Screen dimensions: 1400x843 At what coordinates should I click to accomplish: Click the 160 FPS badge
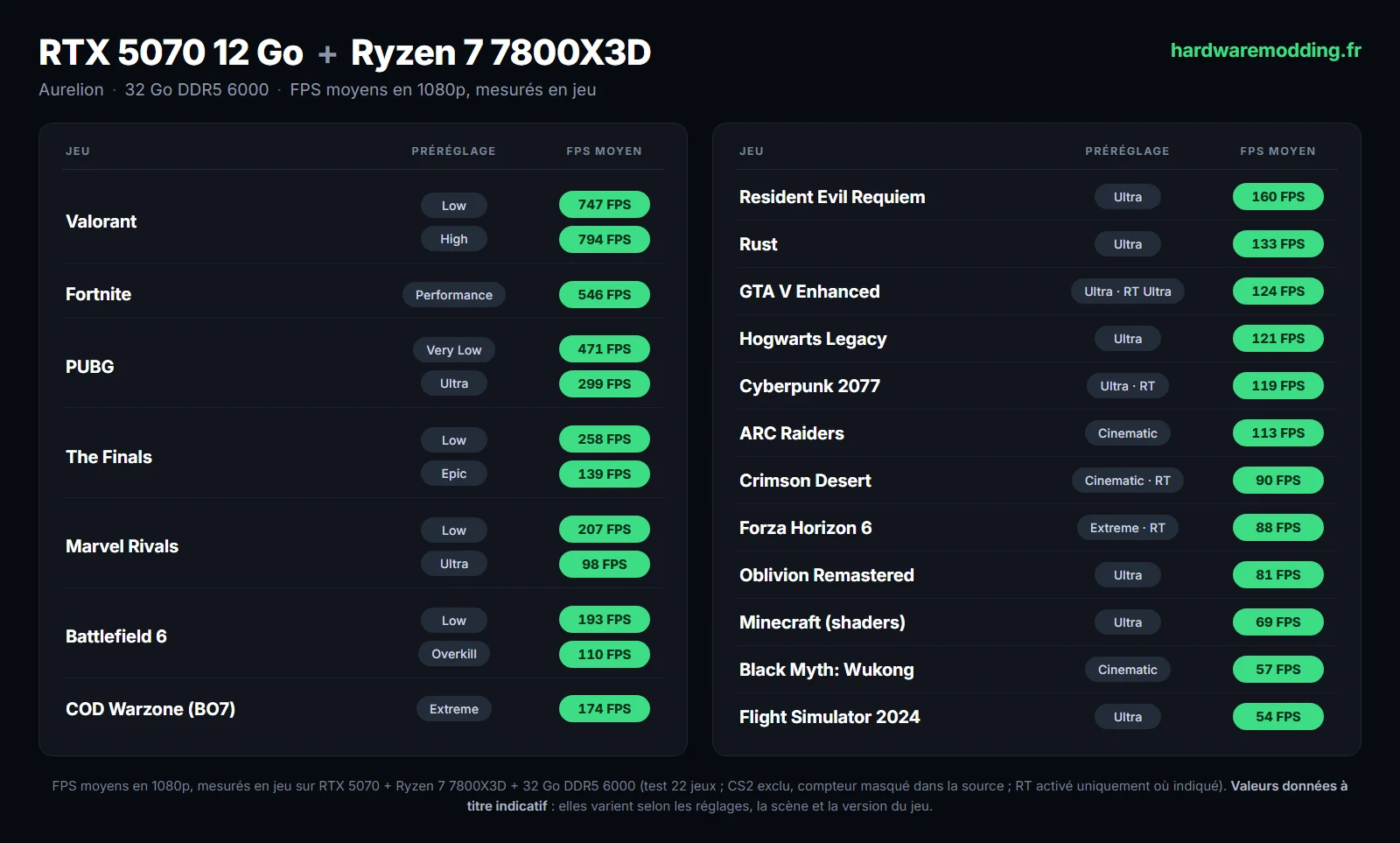(1278, 197)
